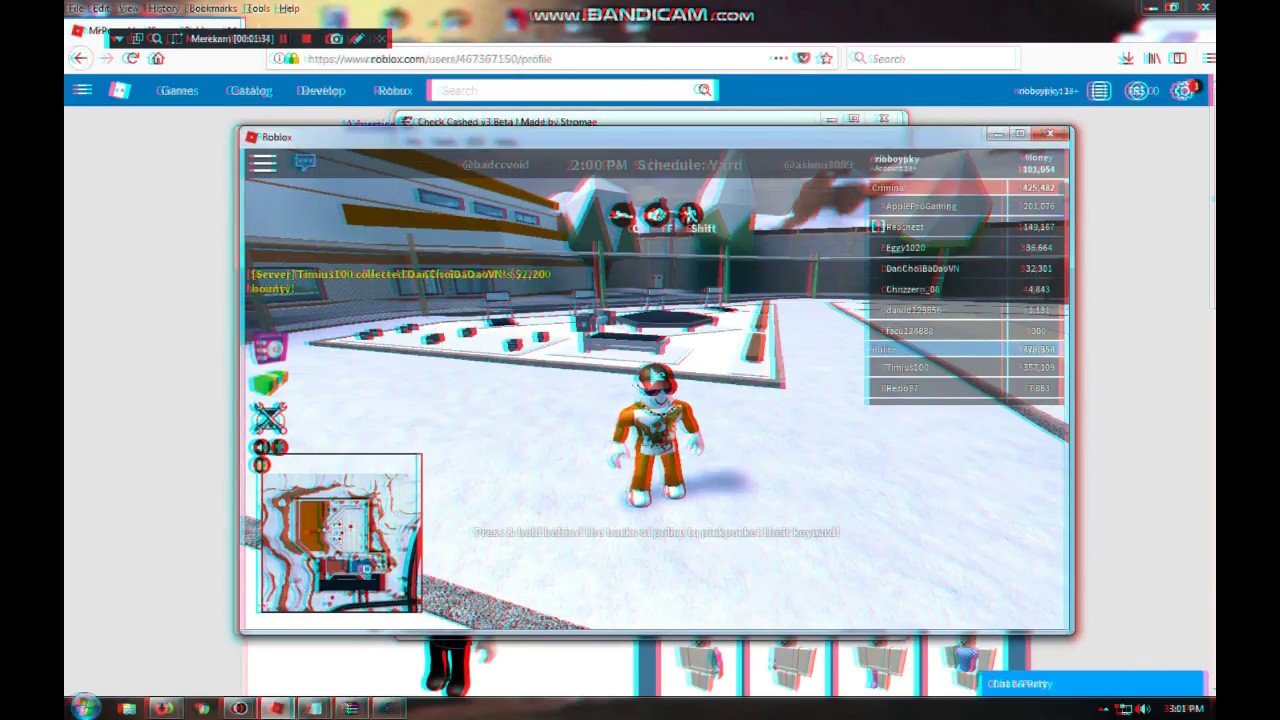Open the Robux balance icon
The height and width of the screenshot is (720, 1280).
point(1139,91)
